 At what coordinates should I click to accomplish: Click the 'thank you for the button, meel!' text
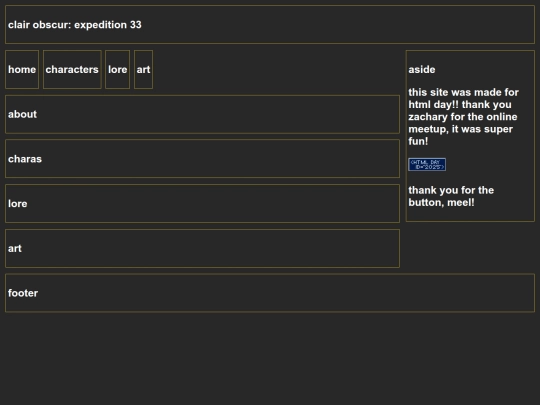coord(451,196)
